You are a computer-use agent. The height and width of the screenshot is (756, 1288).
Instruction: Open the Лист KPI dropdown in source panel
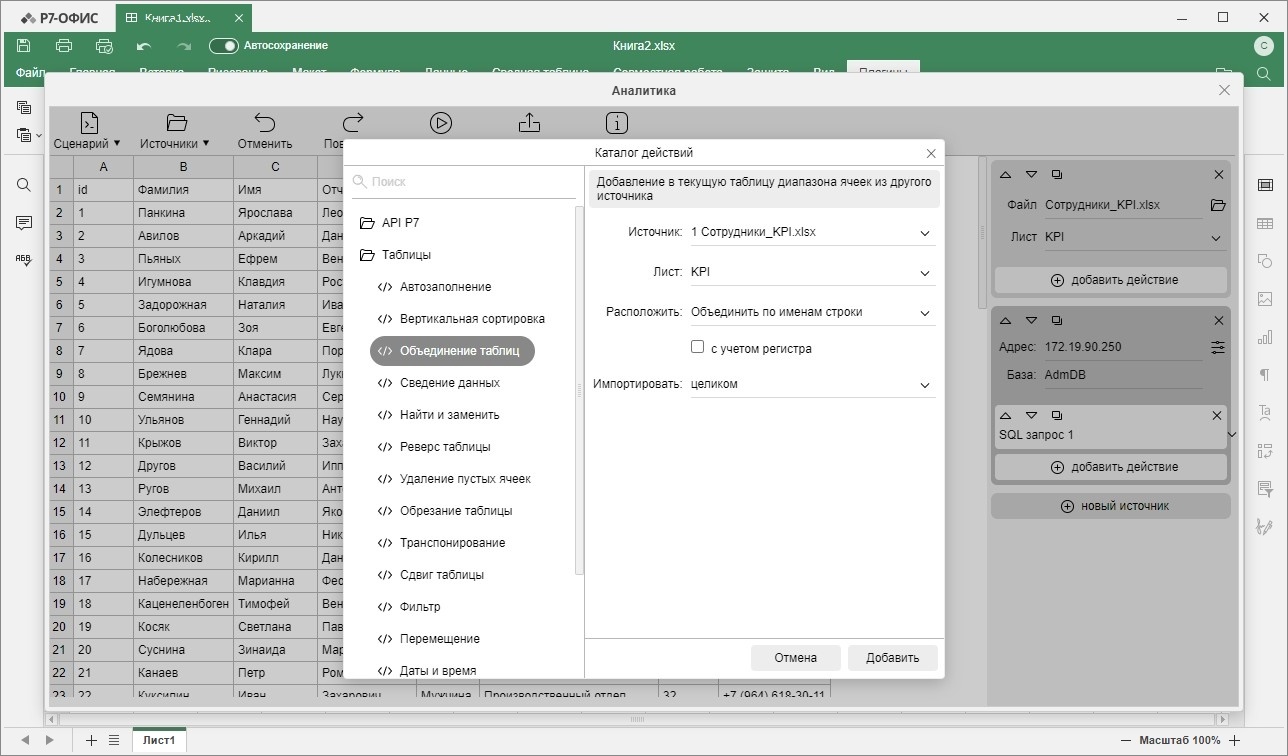[1134, 238]
